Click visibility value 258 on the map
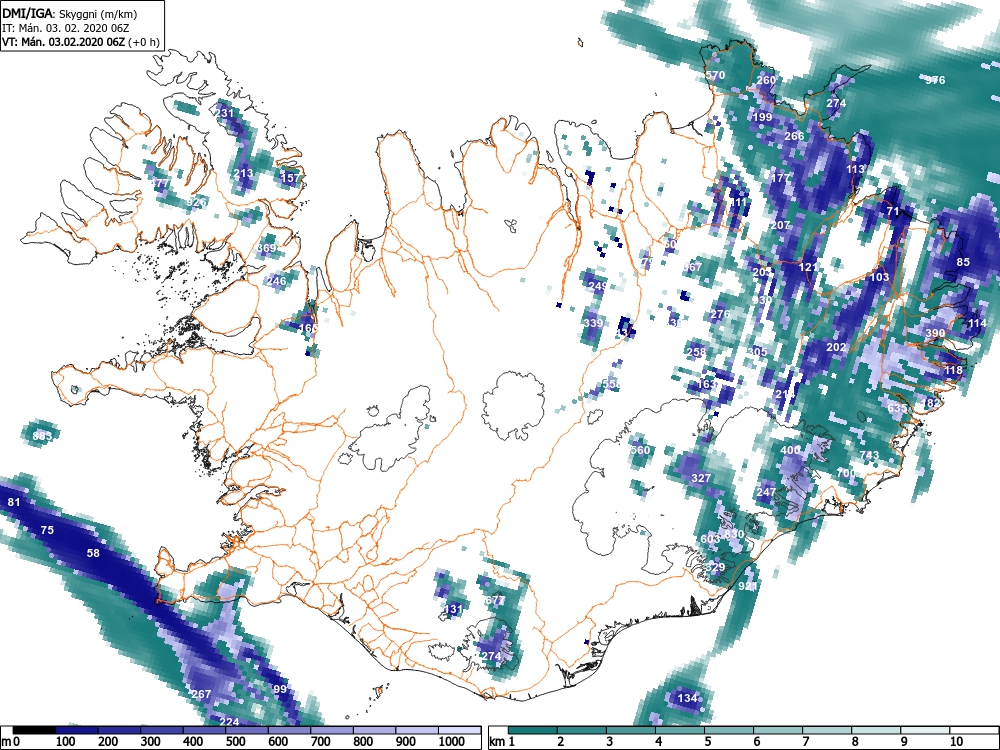The width and height of the screenshot is (1000, 750). coord(696,352)
